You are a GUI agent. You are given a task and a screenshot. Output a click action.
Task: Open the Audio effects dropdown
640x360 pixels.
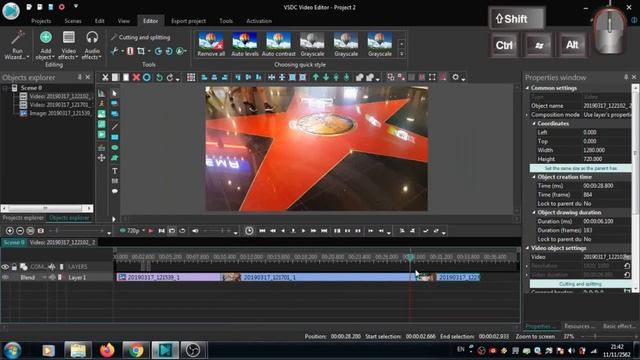click(x=91, y=45)
